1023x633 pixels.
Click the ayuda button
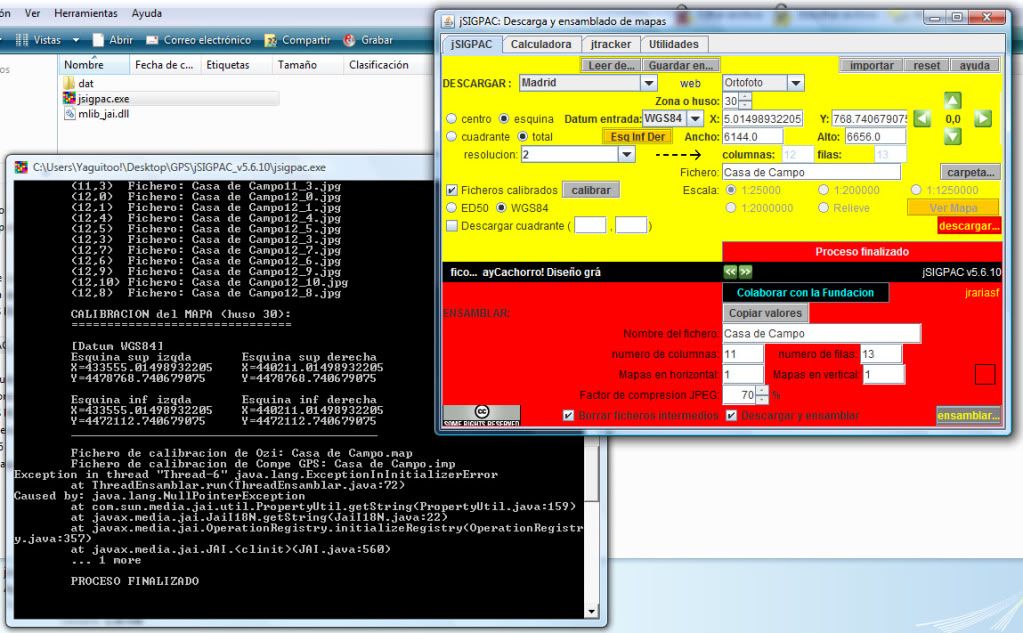point(975,65)
